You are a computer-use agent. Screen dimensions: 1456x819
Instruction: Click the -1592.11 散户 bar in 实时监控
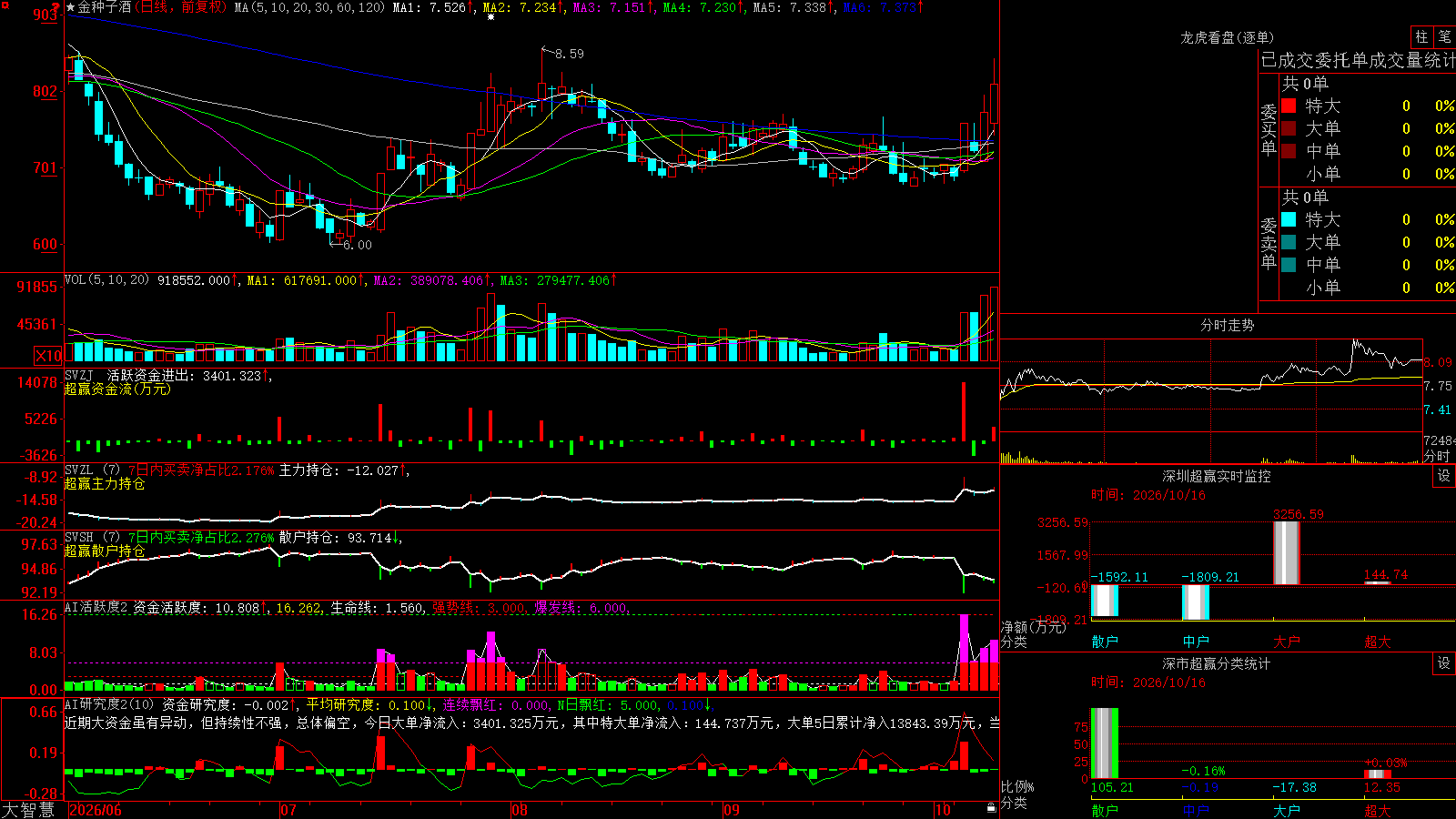[x=1104, y=602]
